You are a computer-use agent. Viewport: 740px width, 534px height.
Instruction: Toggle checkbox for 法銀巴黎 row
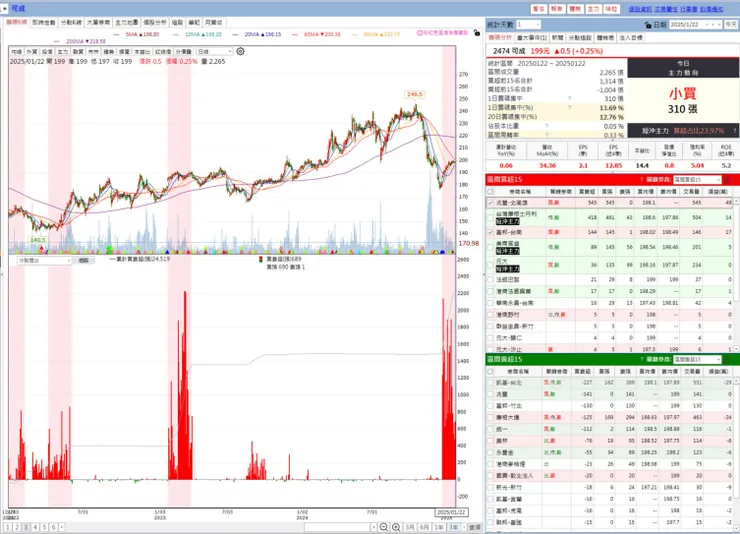[x=491, y=280]
